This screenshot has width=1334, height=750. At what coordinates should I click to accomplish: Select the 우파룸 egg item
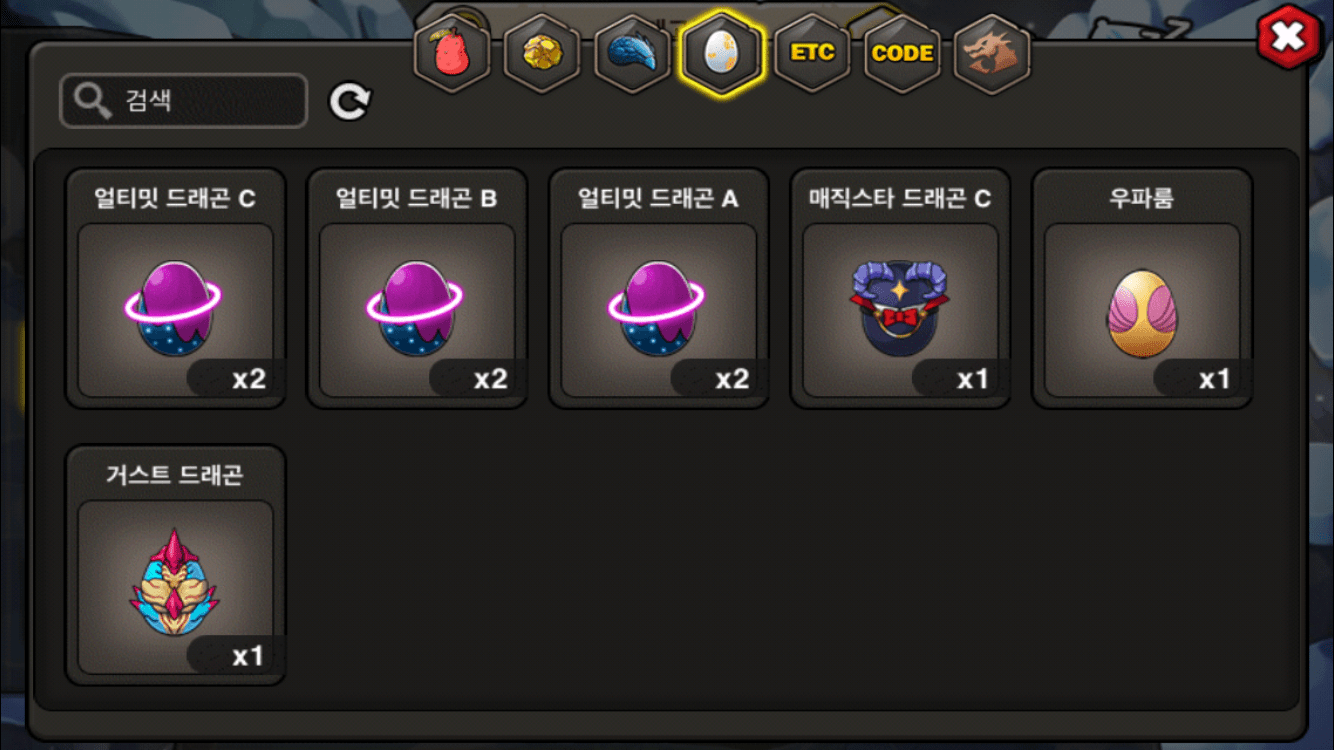pyautogui.click(x=1142, y=288)
